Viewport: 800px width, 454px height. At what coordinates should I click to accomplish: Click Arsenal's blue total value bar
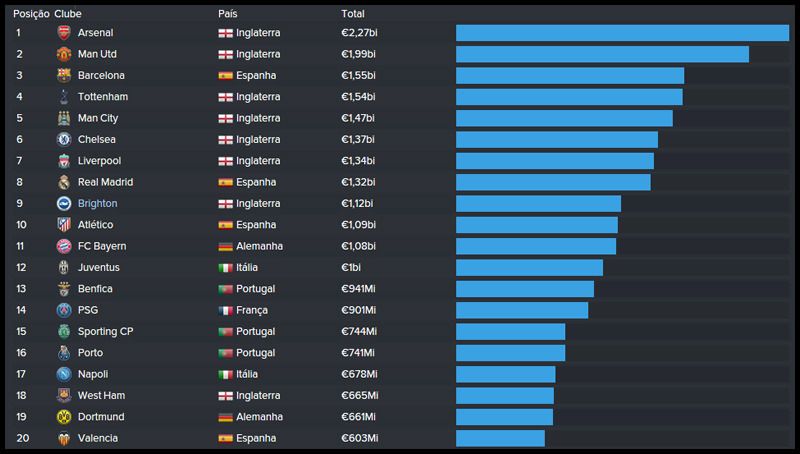click(x=622, y=33)
